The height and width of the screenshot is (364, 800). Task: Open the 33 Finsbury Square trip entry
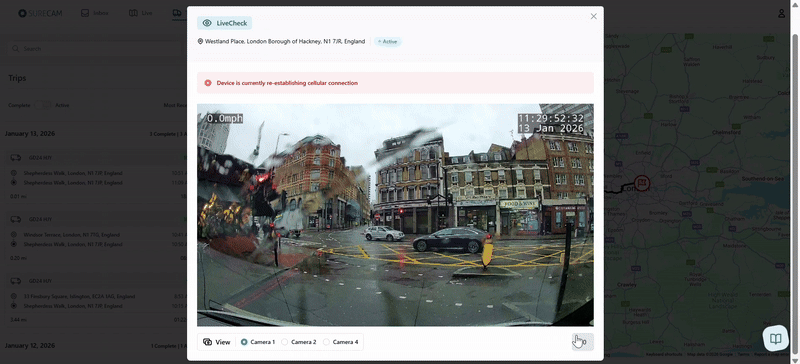coord(97,301)
